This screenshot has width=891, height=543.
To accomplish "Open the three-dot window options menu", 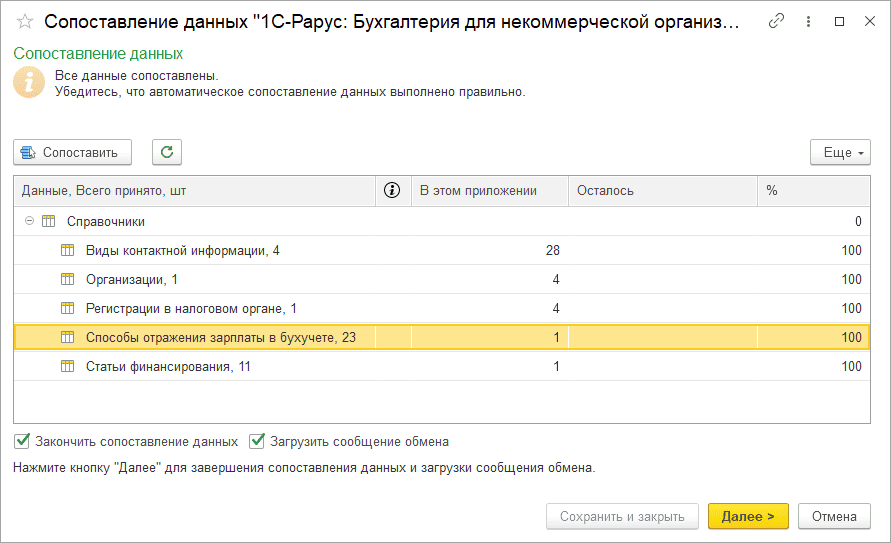I will [x=808, y=22].
